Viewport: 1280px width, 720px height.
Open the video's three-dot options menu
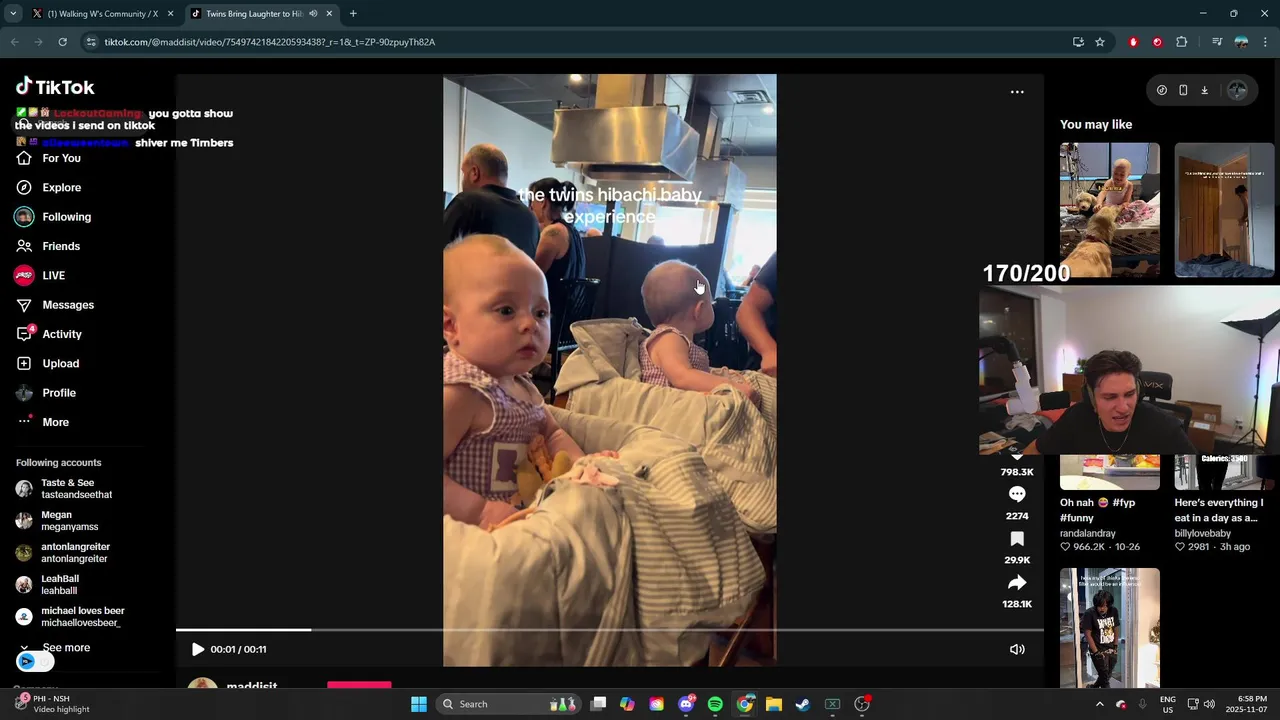tap(1017, 92)
